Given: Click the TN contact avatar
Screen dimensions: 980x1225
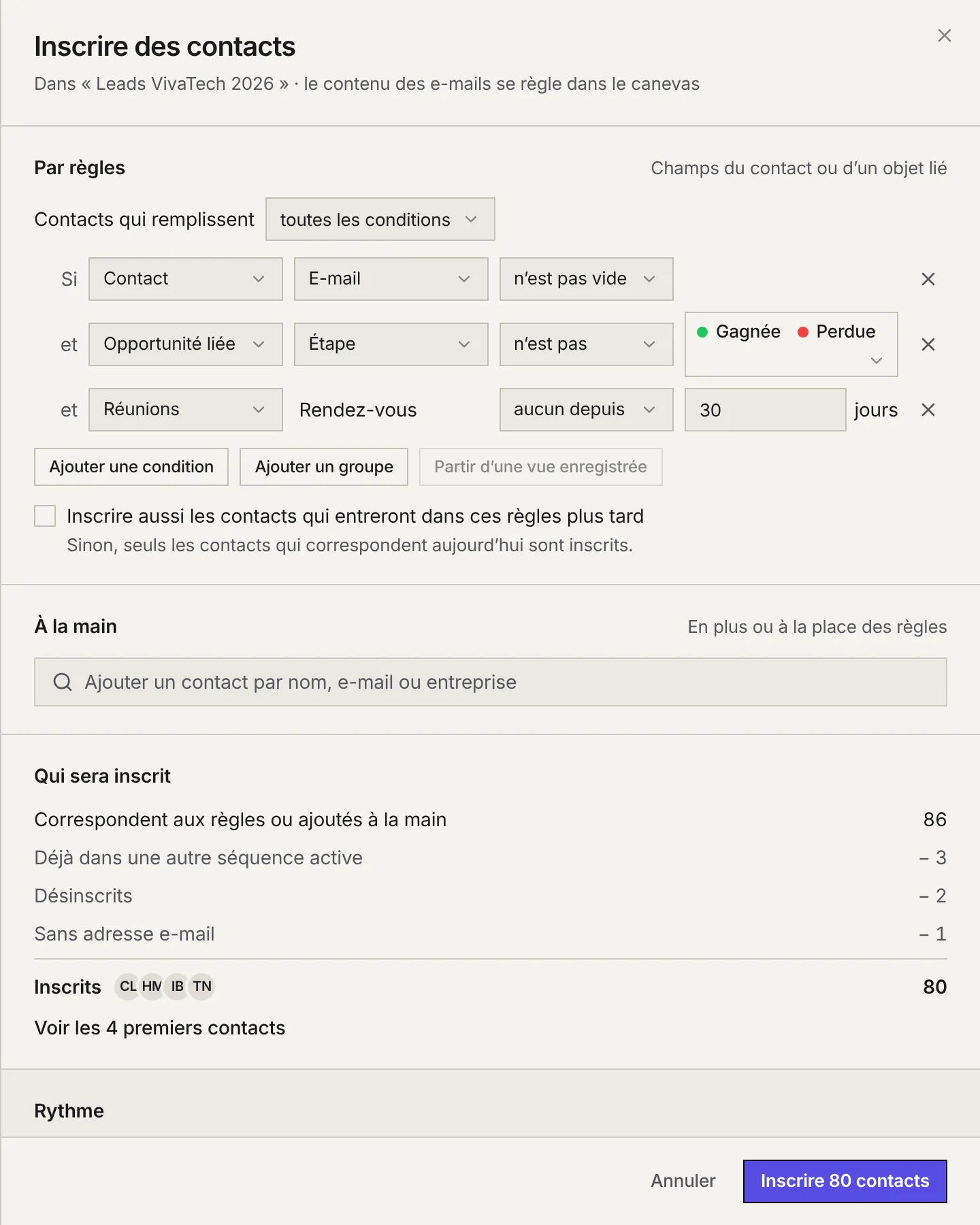Looking at the screenshot, I should pyautogui.click(x=202, y=986).
